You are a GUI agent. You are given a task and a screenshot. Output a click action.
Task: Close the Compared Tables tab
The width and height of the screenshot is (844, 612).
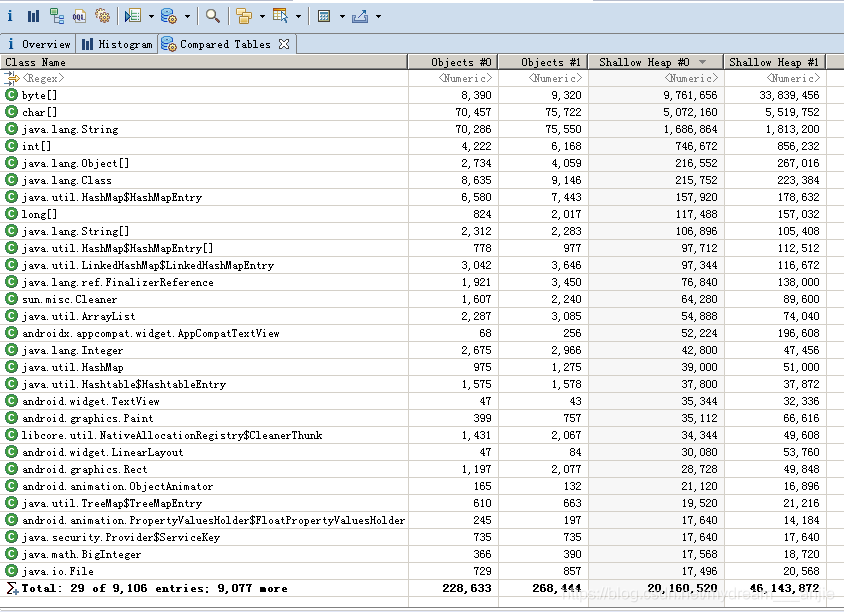tap(284, 44)
